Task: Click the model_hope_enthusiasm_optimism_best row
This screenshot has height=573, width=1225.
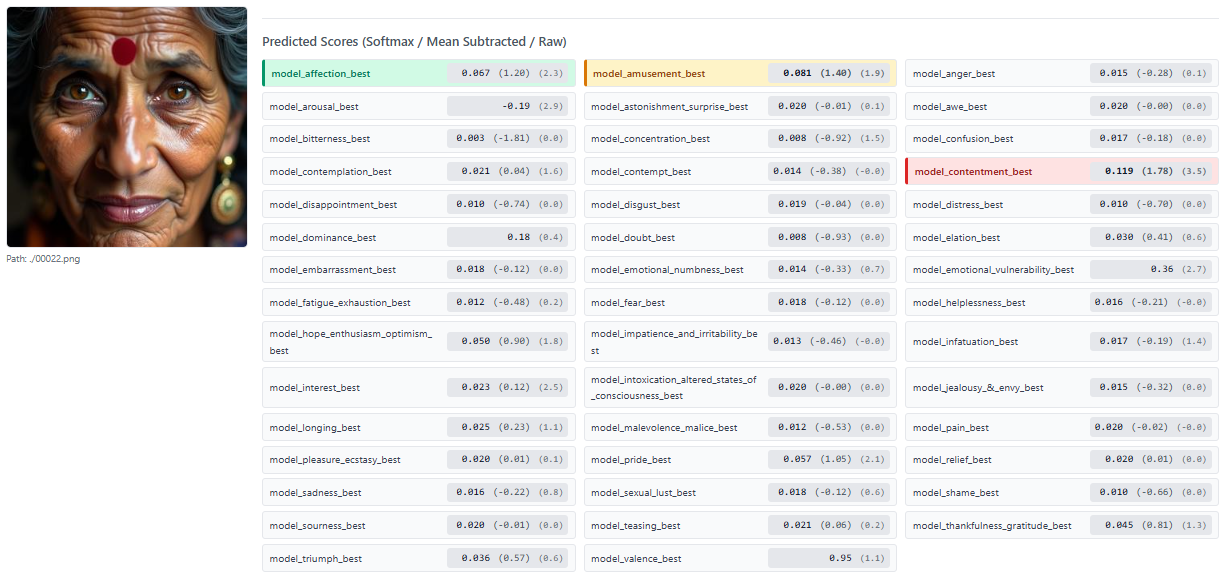Action: coord(419,342)
